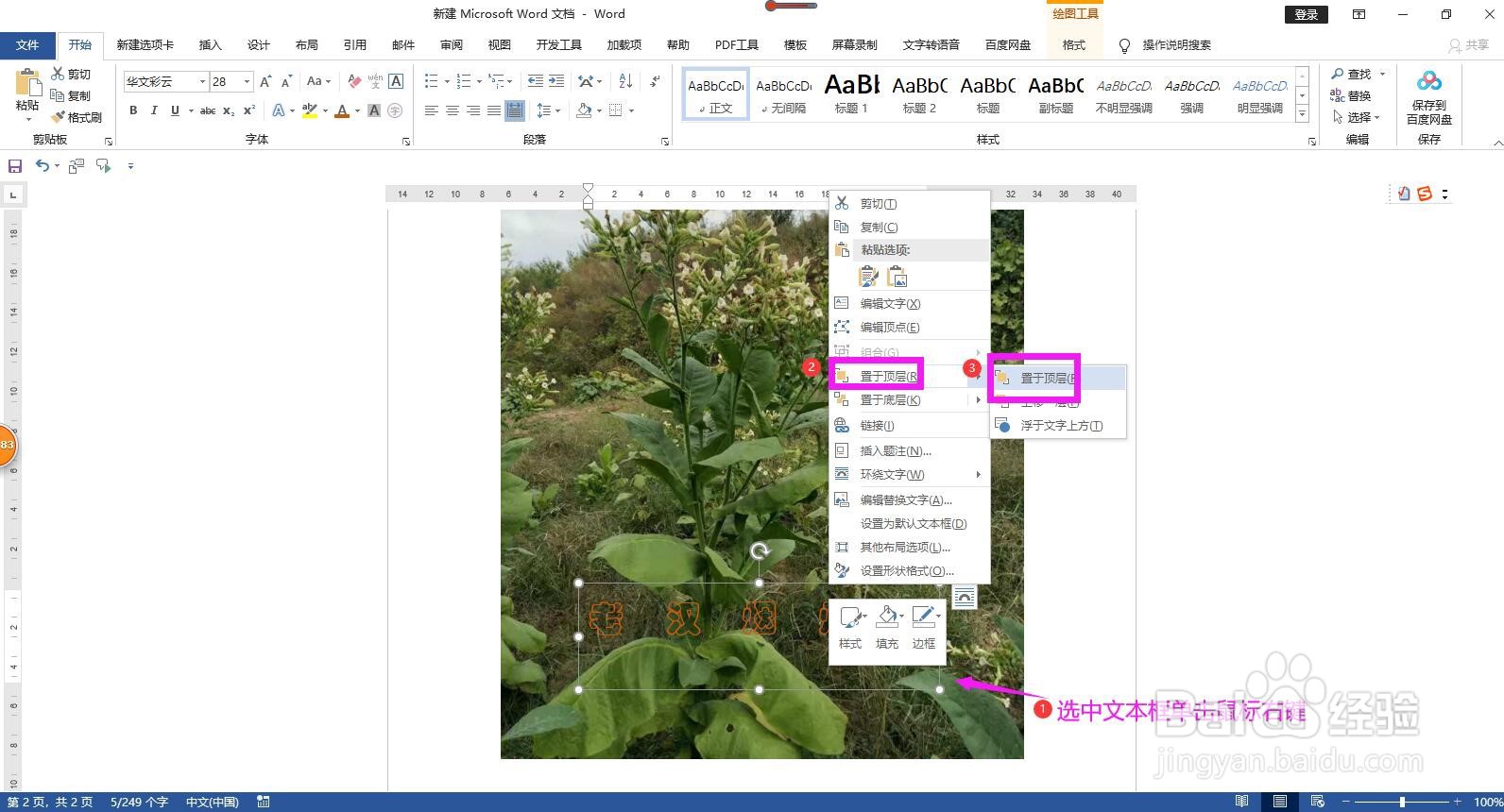Open change case Aa dropdown

coord(318,81)
